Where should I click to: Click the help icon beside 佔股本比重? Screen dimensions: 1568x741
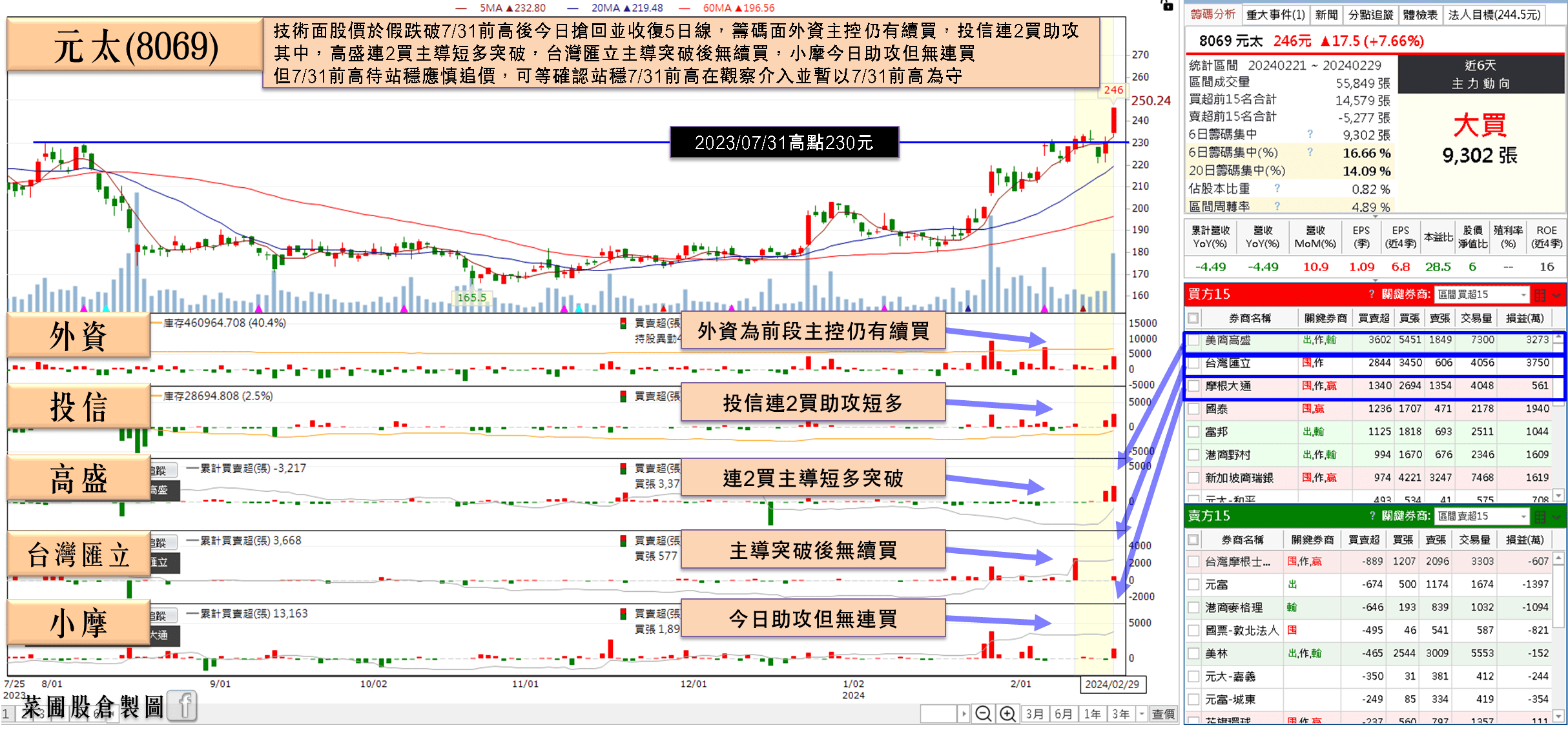(1277, 188)
